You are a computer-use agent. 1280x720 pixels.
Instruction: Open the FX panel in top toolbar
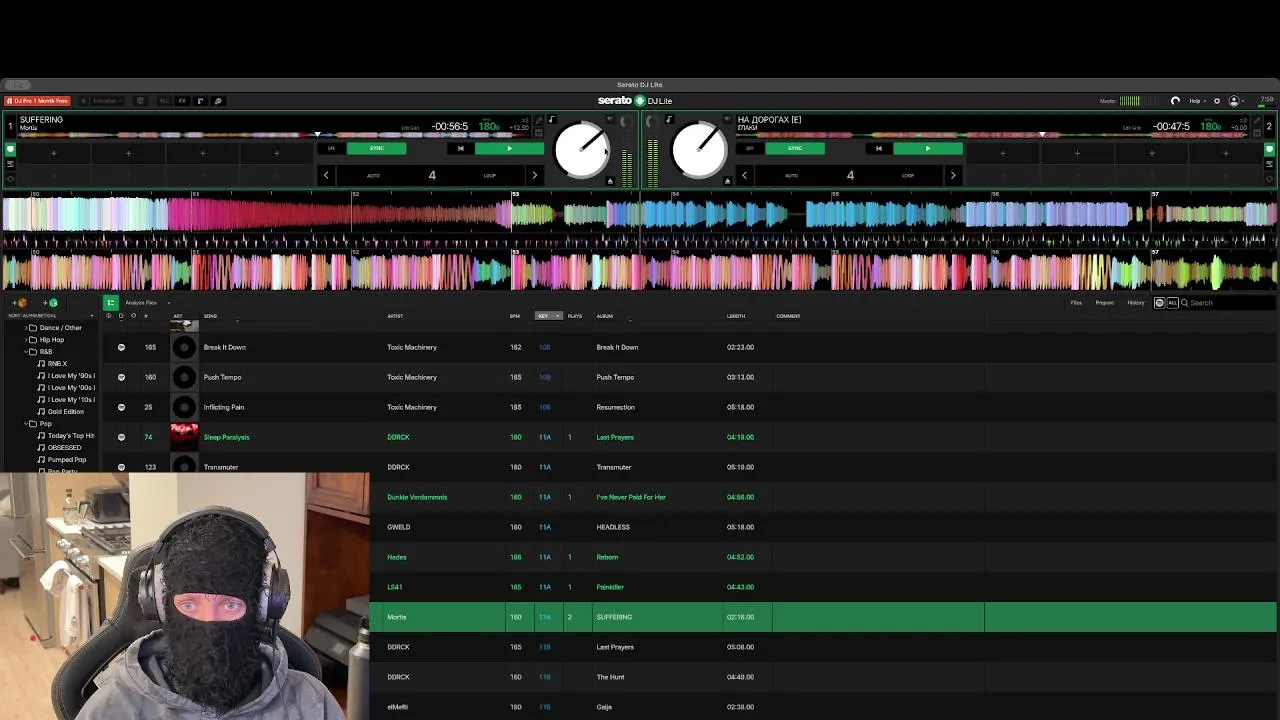click(182, 101)
